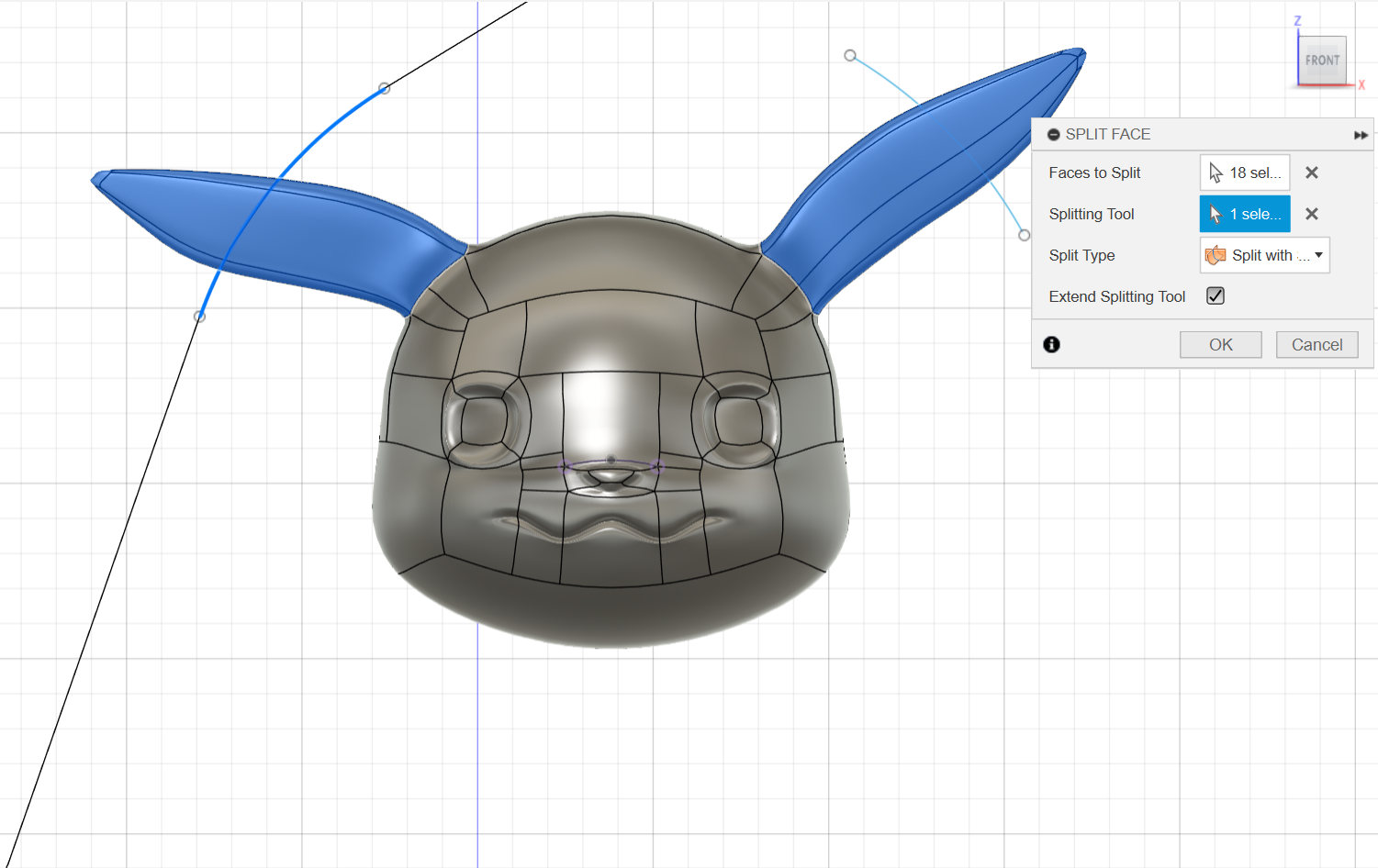
Task: Cancel the Split Face operation
Action: [x=1316, y=345]
